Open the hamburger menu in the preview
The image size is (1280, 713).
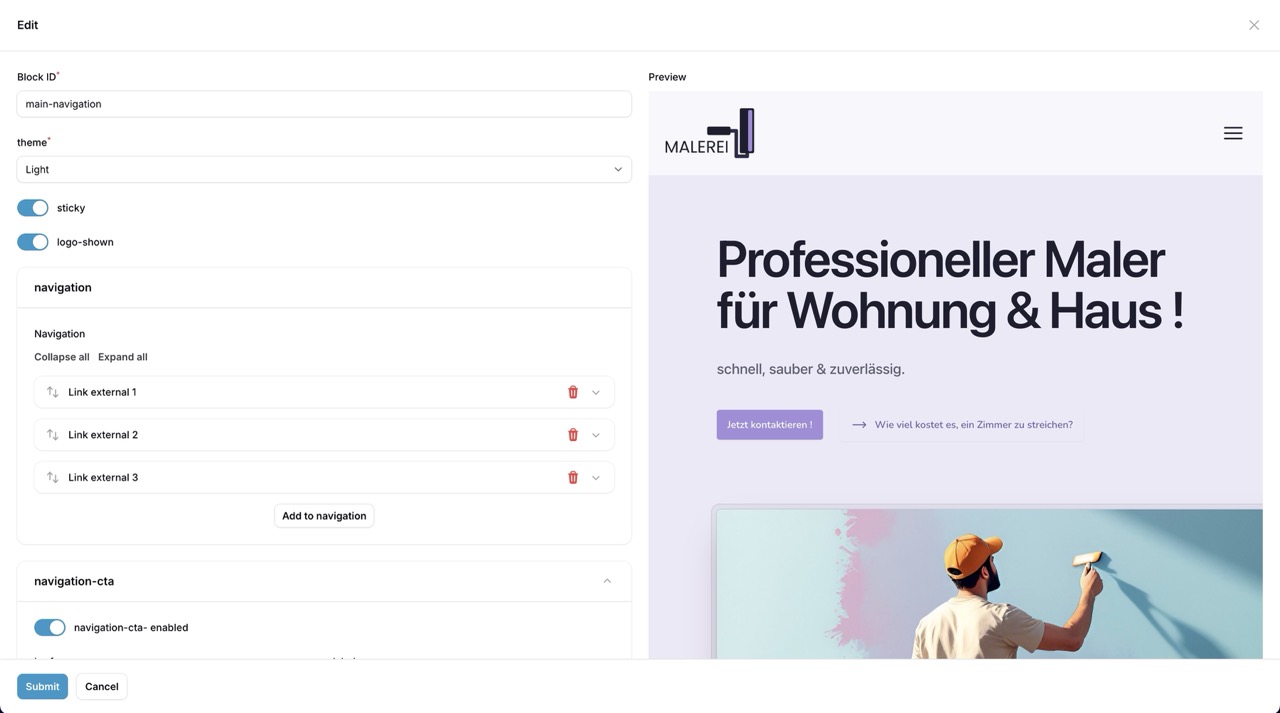pos(1232,132)
